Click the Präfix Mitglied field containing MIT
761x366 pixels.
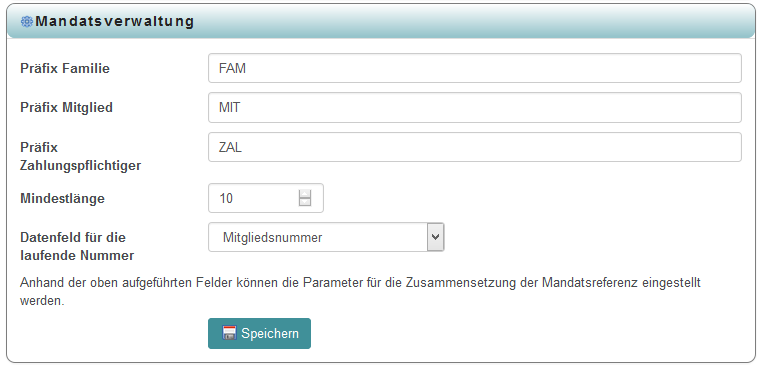(475, 107)
